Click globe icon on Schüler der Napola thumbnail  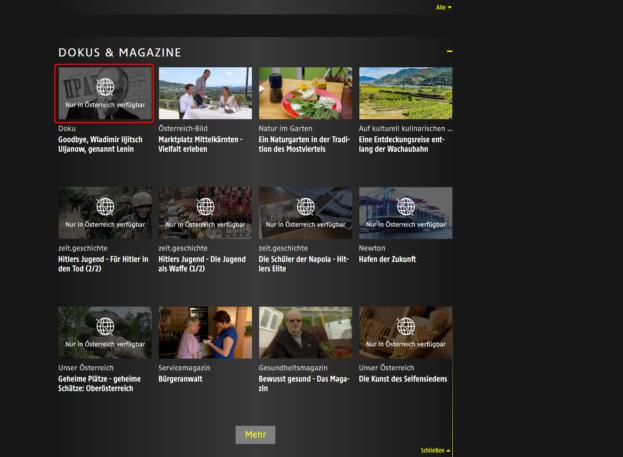coord(305,207)
